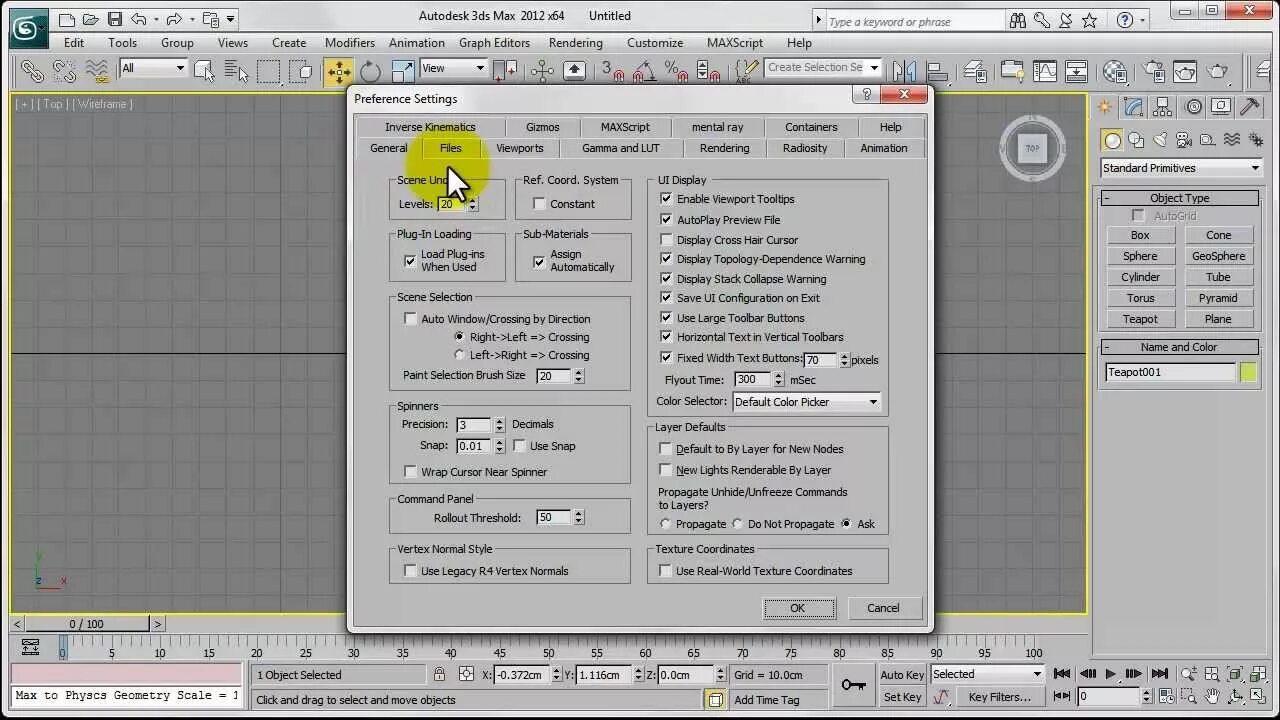
Task: Select the Cameras category icon
Action: [1184, 140]
